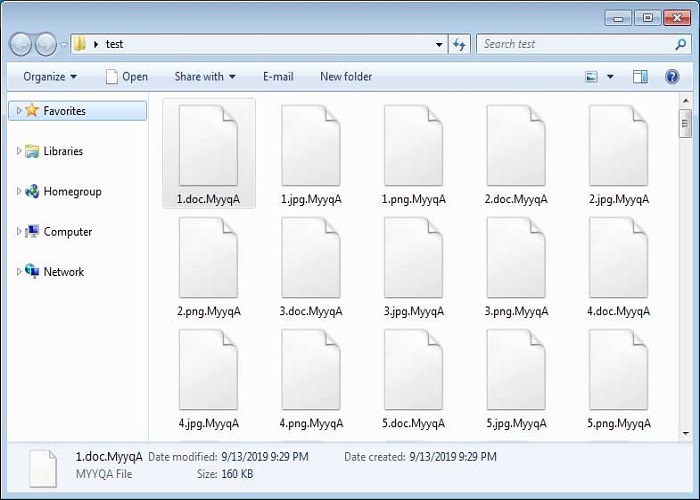Close the test explorer window
The width and height of the screenshot is (700, 500).
(x=677, y=18)
